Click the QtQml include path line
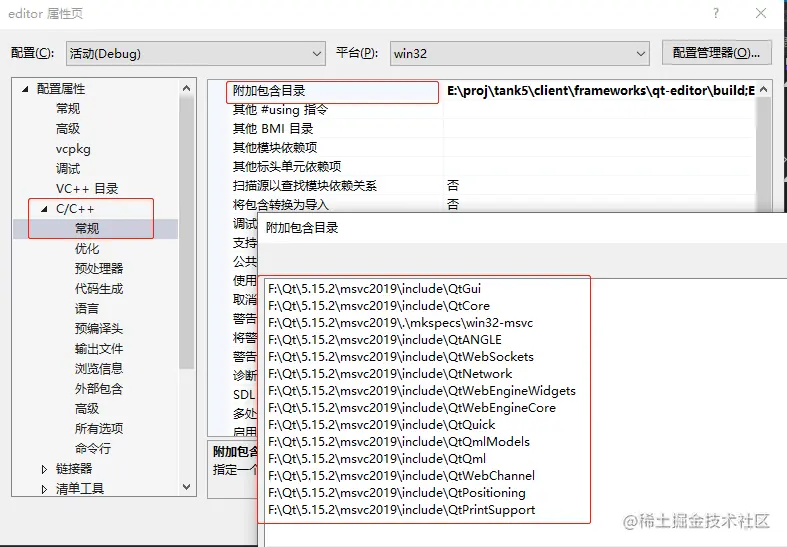 (x=376, y=459)
